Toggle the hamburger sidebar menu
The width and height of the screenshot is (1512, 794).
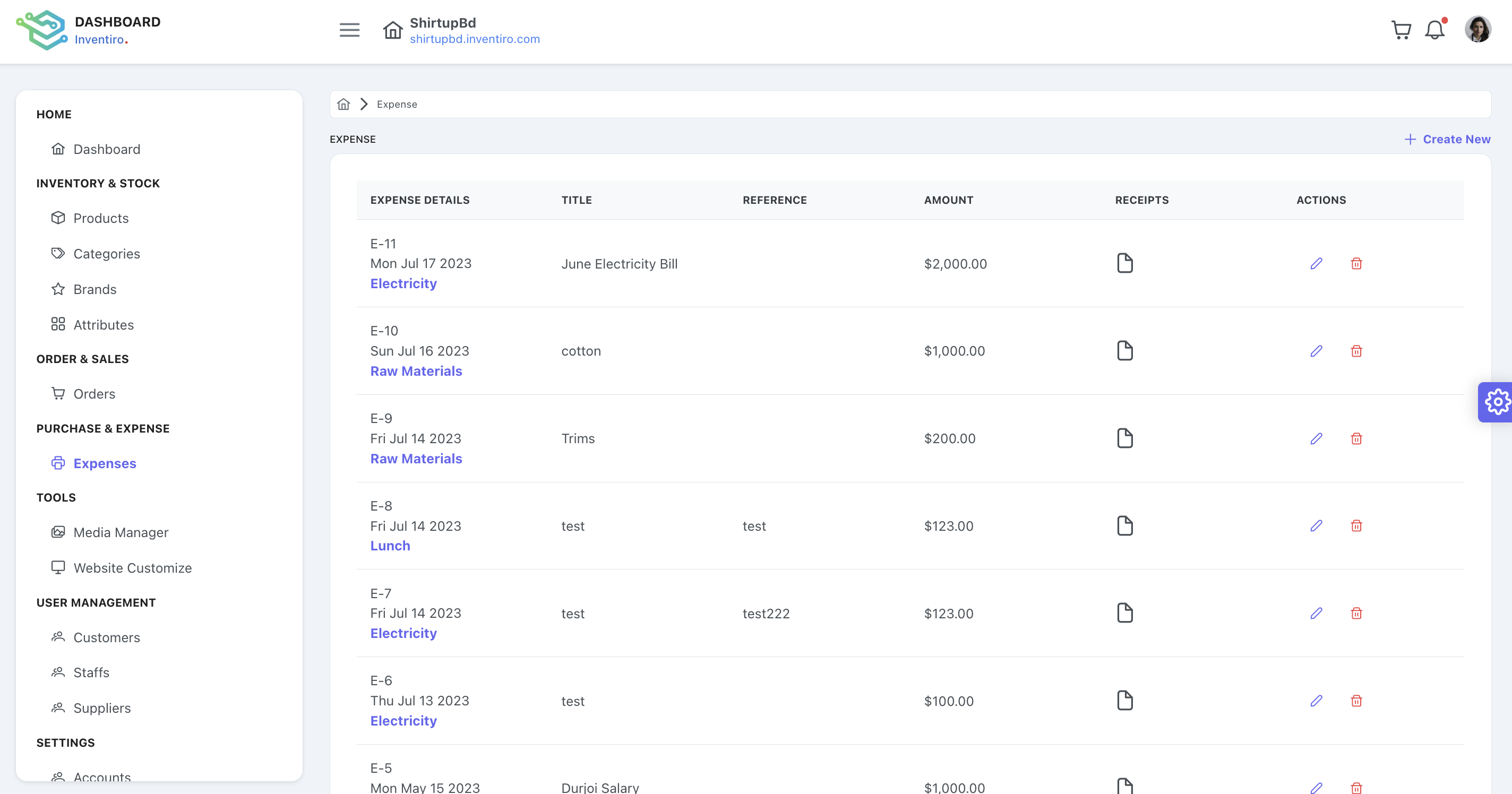tap(349, 30)
